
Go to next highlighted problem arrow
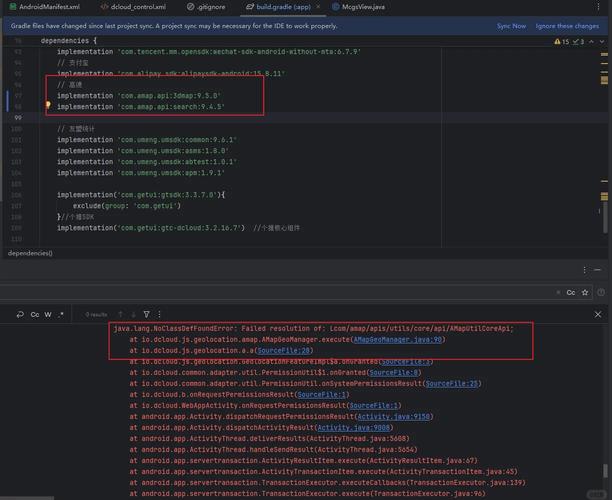(601, 42)
